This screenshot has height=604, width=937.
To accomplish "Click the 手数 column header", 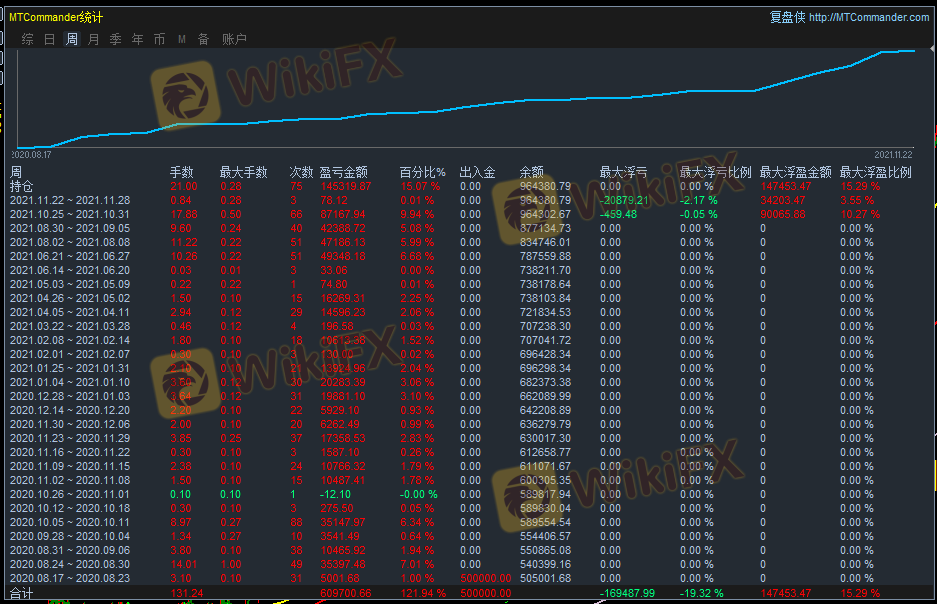I will 182,172.
